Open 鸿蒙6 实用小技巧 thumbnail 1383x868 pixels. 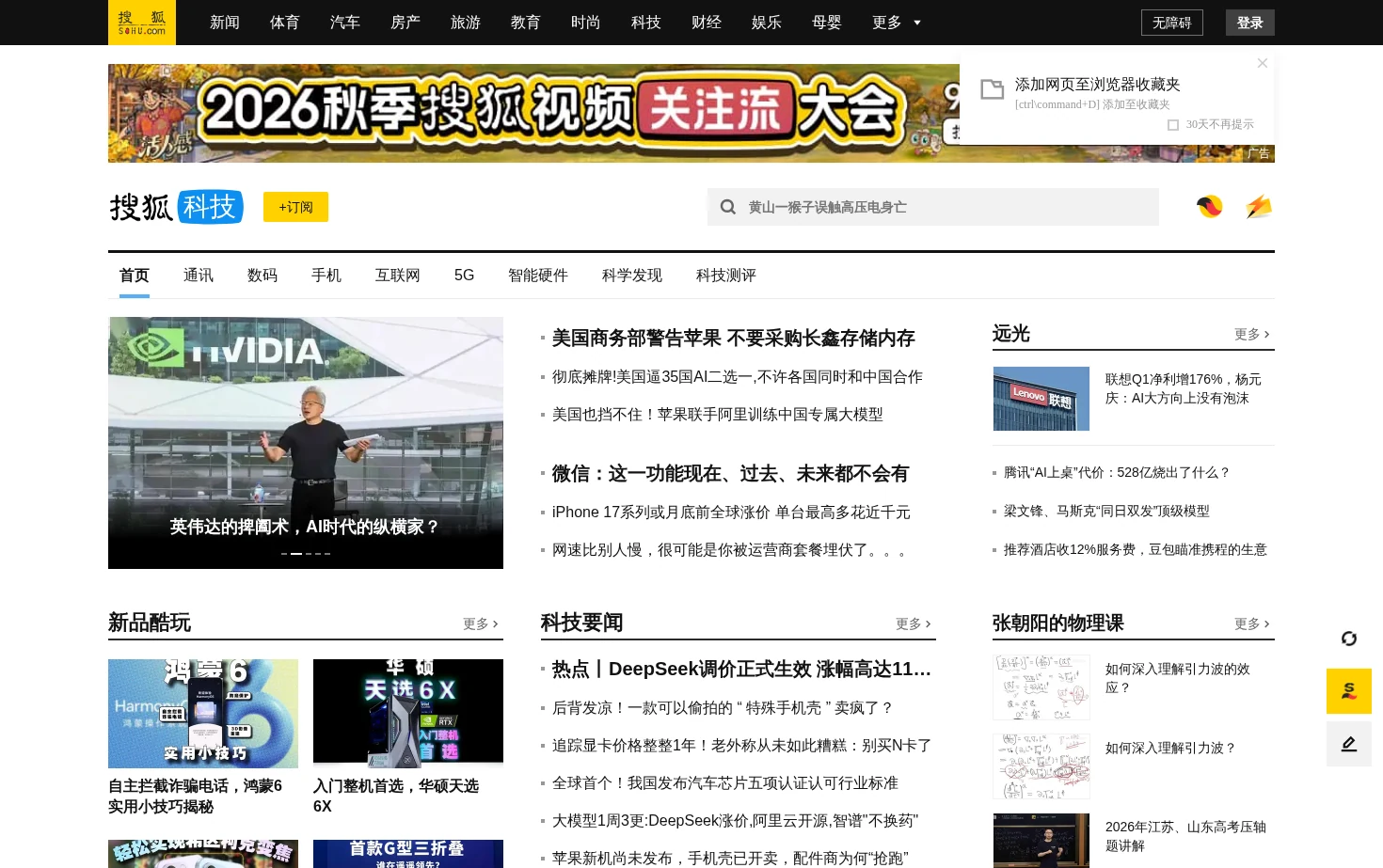203,714
